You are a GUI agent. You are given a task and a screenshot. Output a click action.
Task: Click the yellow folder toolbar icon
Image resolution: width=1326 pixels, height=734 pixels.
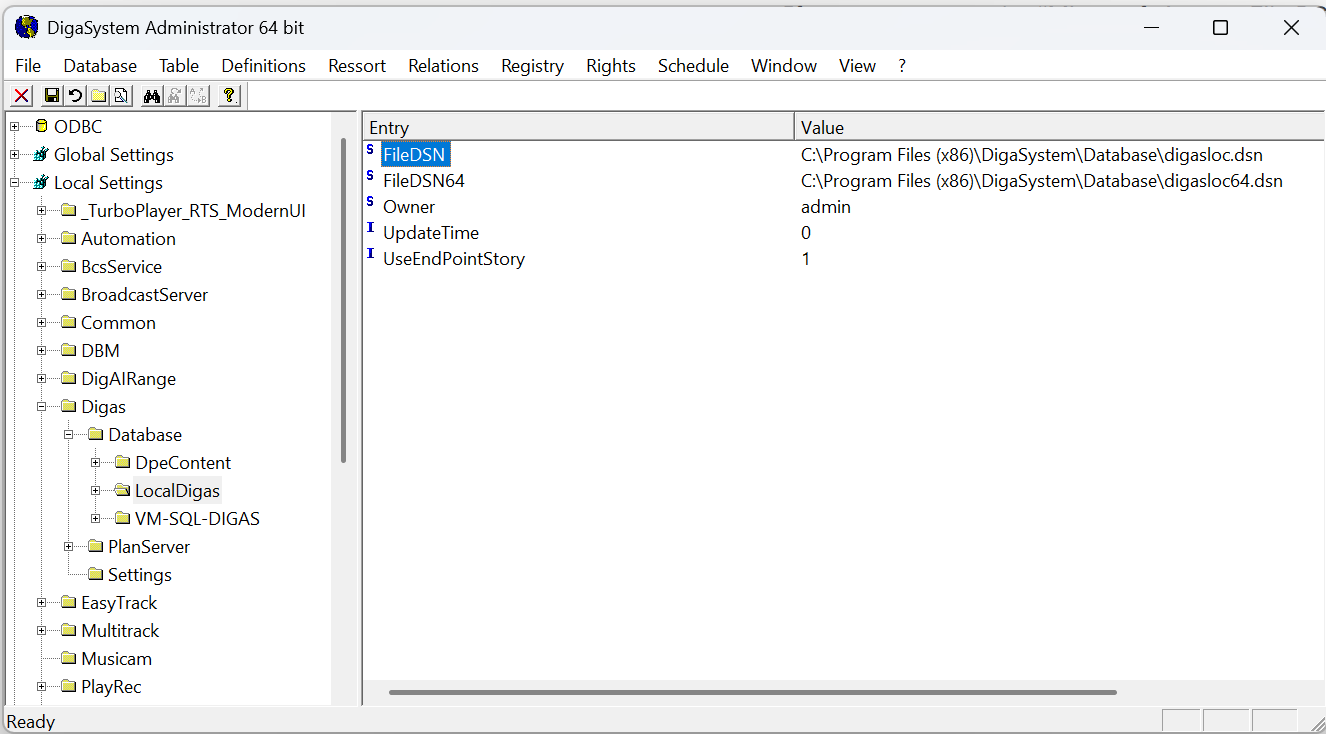[98, 96]
